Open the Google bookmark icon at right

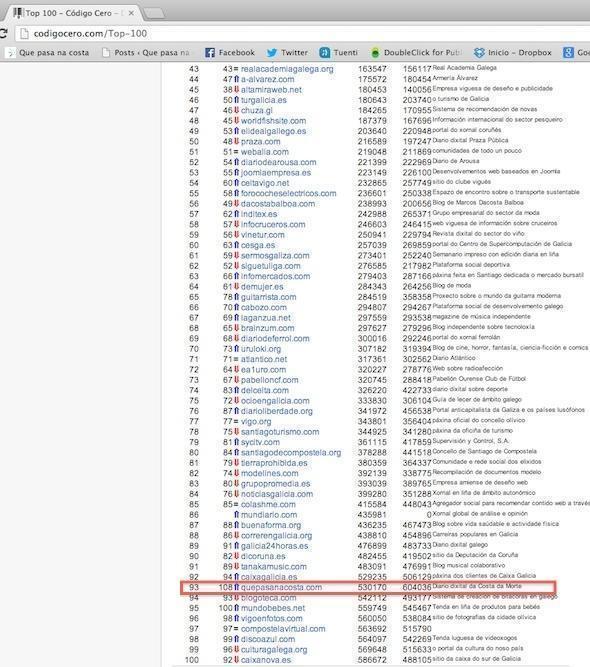click(568, 53)
